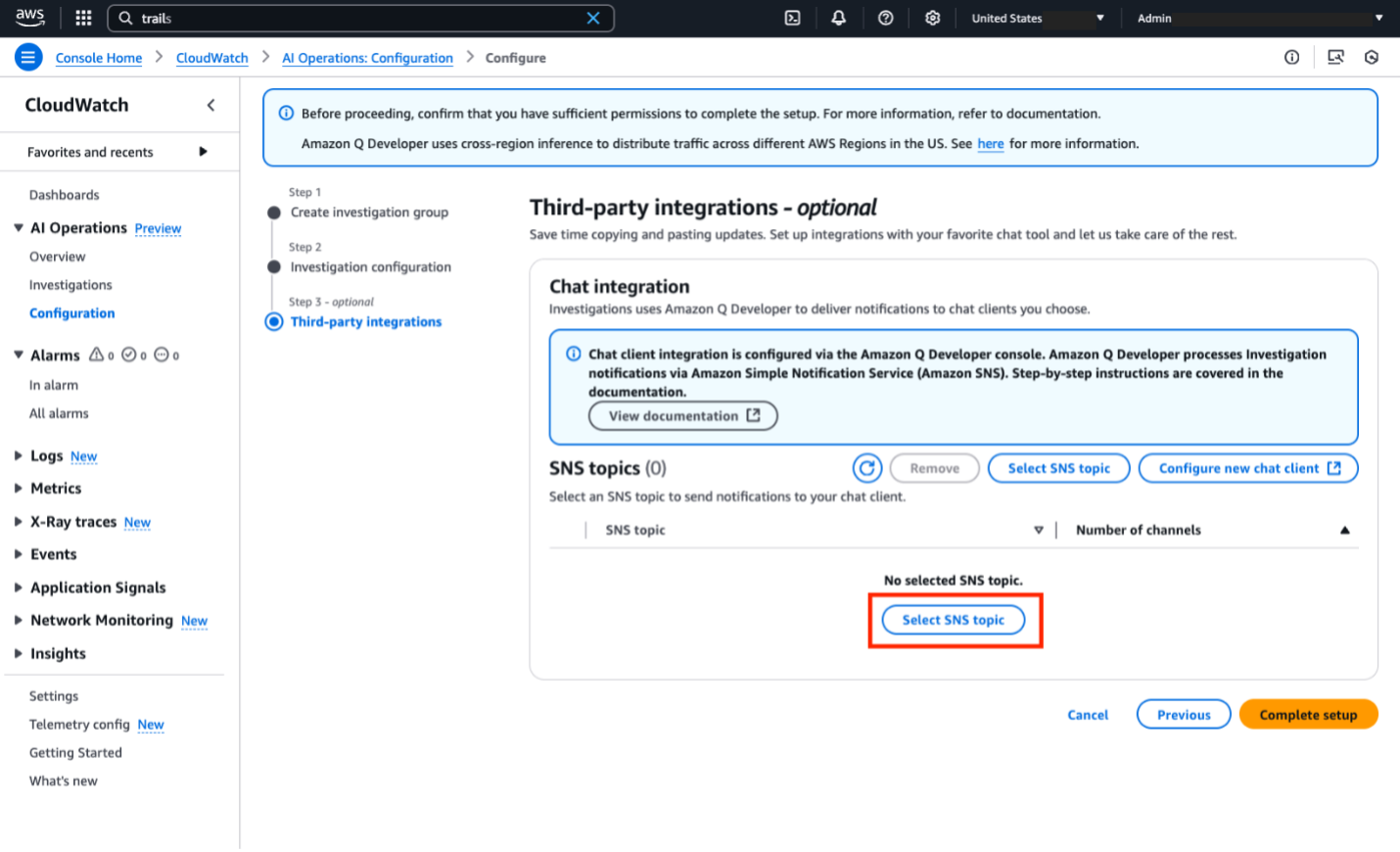Image resolution: width=1400 pixels, height=852 pixels.
Task: Click the Configure new chat client button
Action: pos(1249,468)
